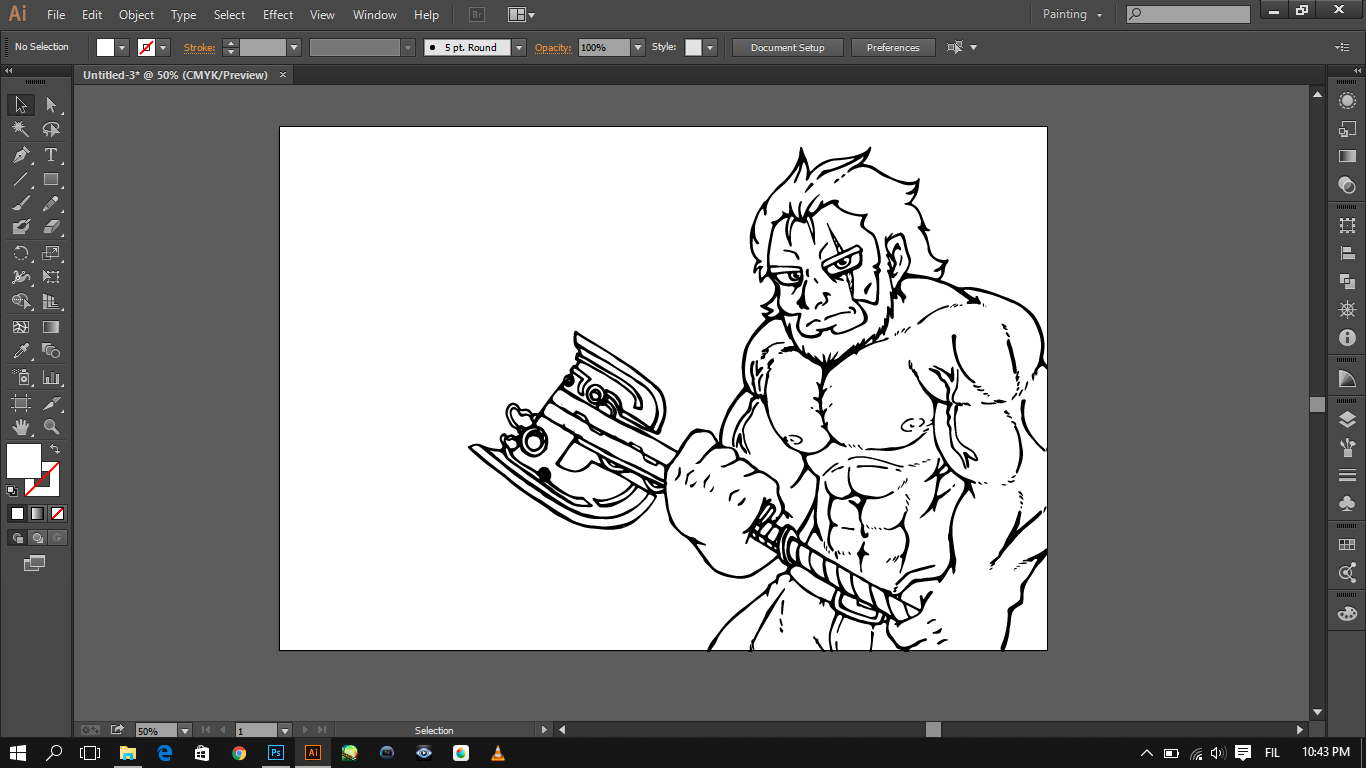This screenshot has height=768, width=1366.
Task: Choose the Free Transform tool
Action: coord(51,277)
